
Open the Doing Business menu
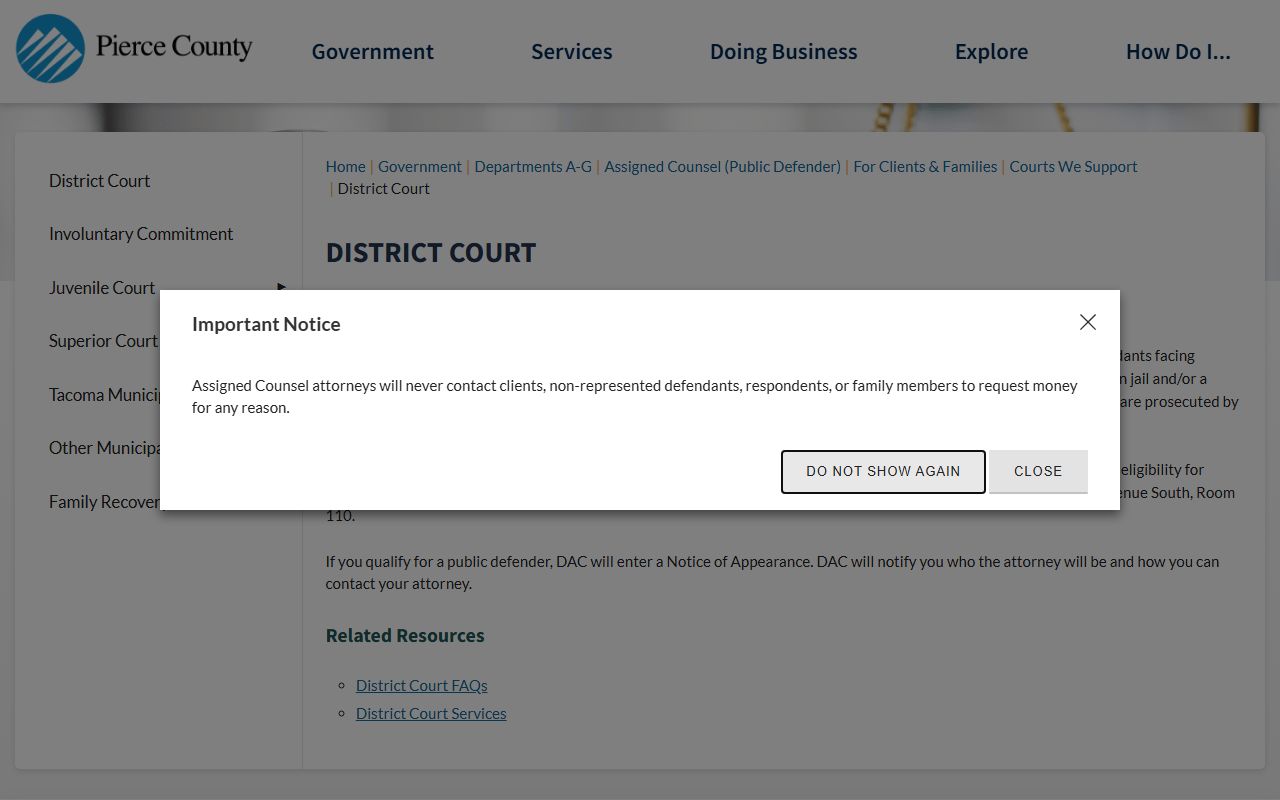tap(783, 52)
